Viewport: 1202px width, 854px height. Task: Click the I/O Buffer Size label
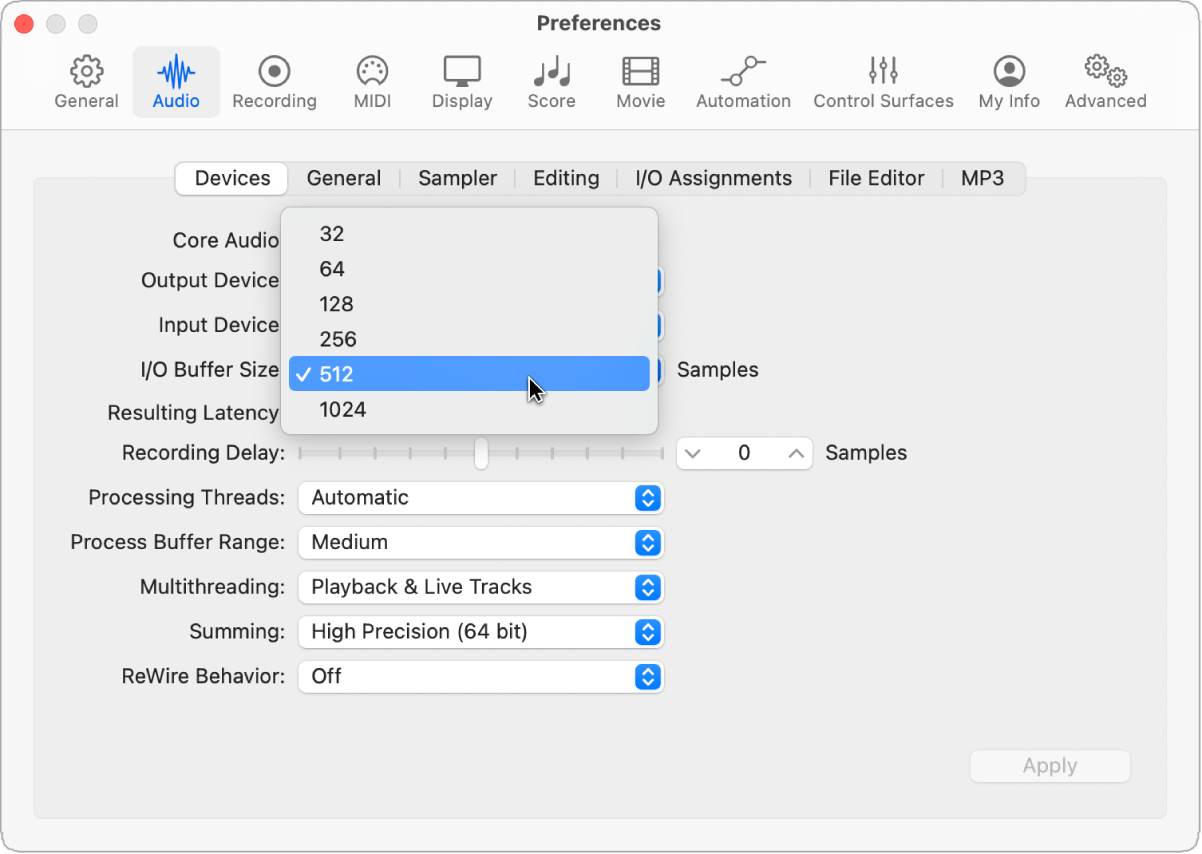pyautogui.click(x=209, y=370)
